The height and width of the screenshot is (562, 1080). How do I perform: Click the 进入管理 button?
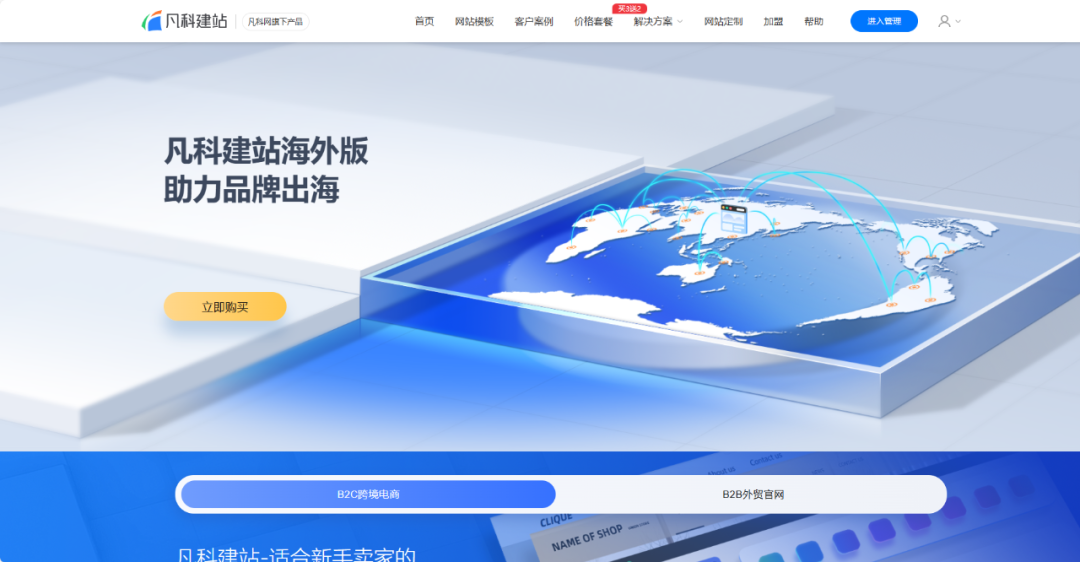point(884,21)
